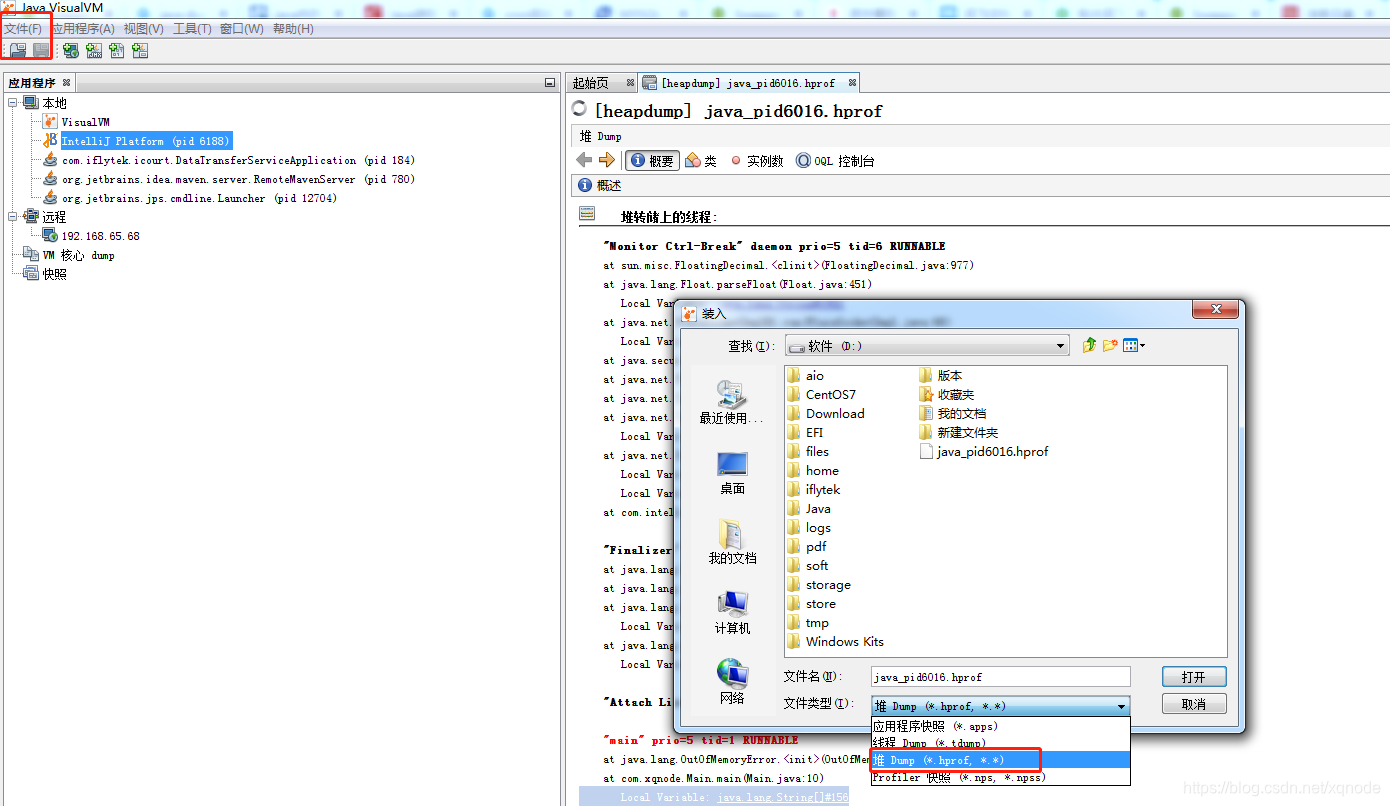The image size is (1390, 806).
Task: Collapse the 本地 tree node
Action: pyautogui.click(x=13, y=103)
